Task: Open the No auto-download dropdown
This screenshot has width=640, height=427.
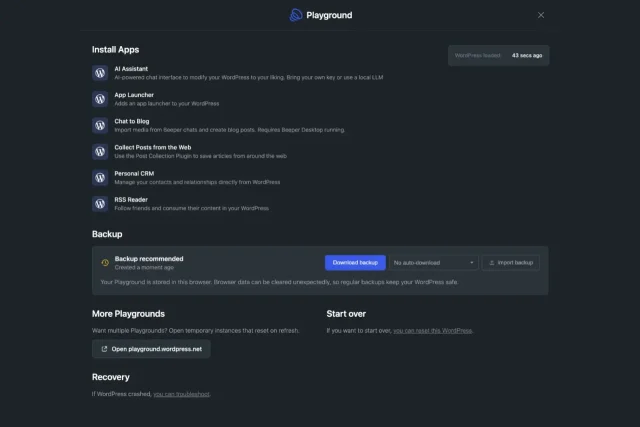Action: 433,262
